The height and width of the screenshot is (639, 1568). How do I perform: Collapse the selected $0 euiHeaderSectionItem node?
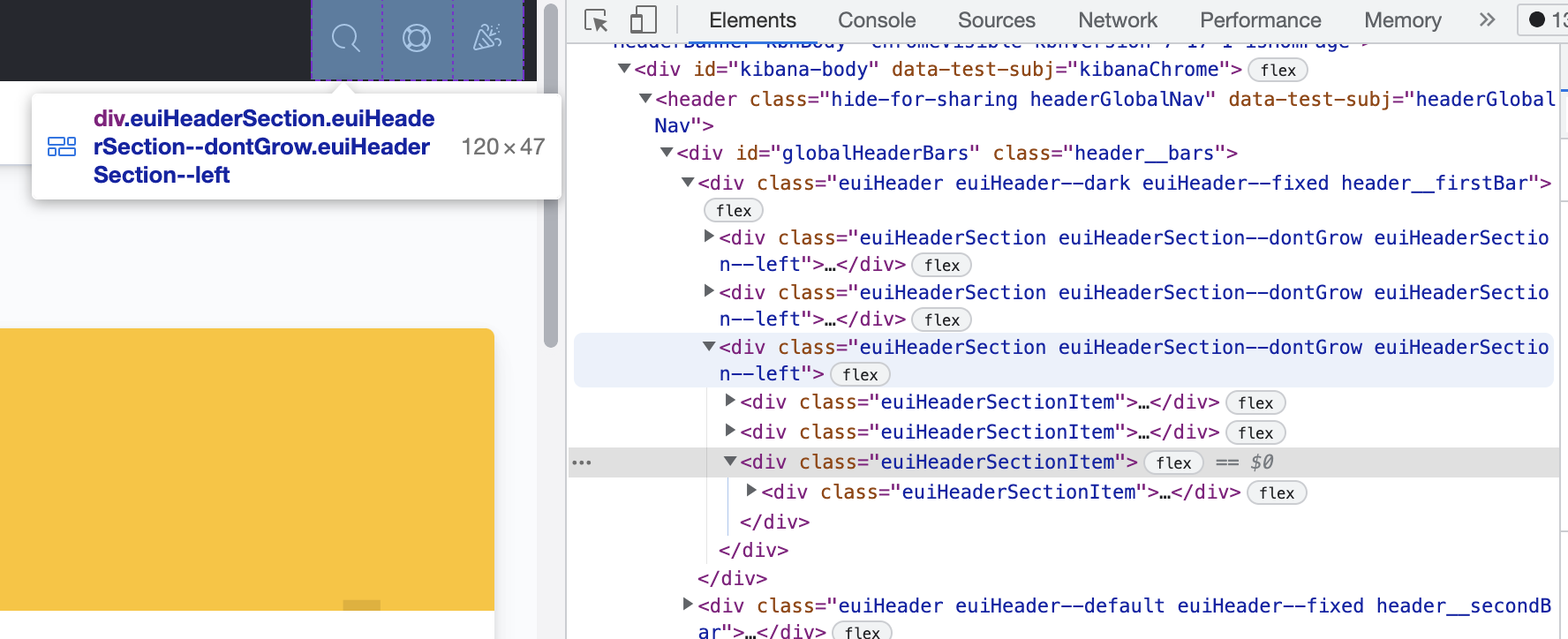[x=730, y=461]
